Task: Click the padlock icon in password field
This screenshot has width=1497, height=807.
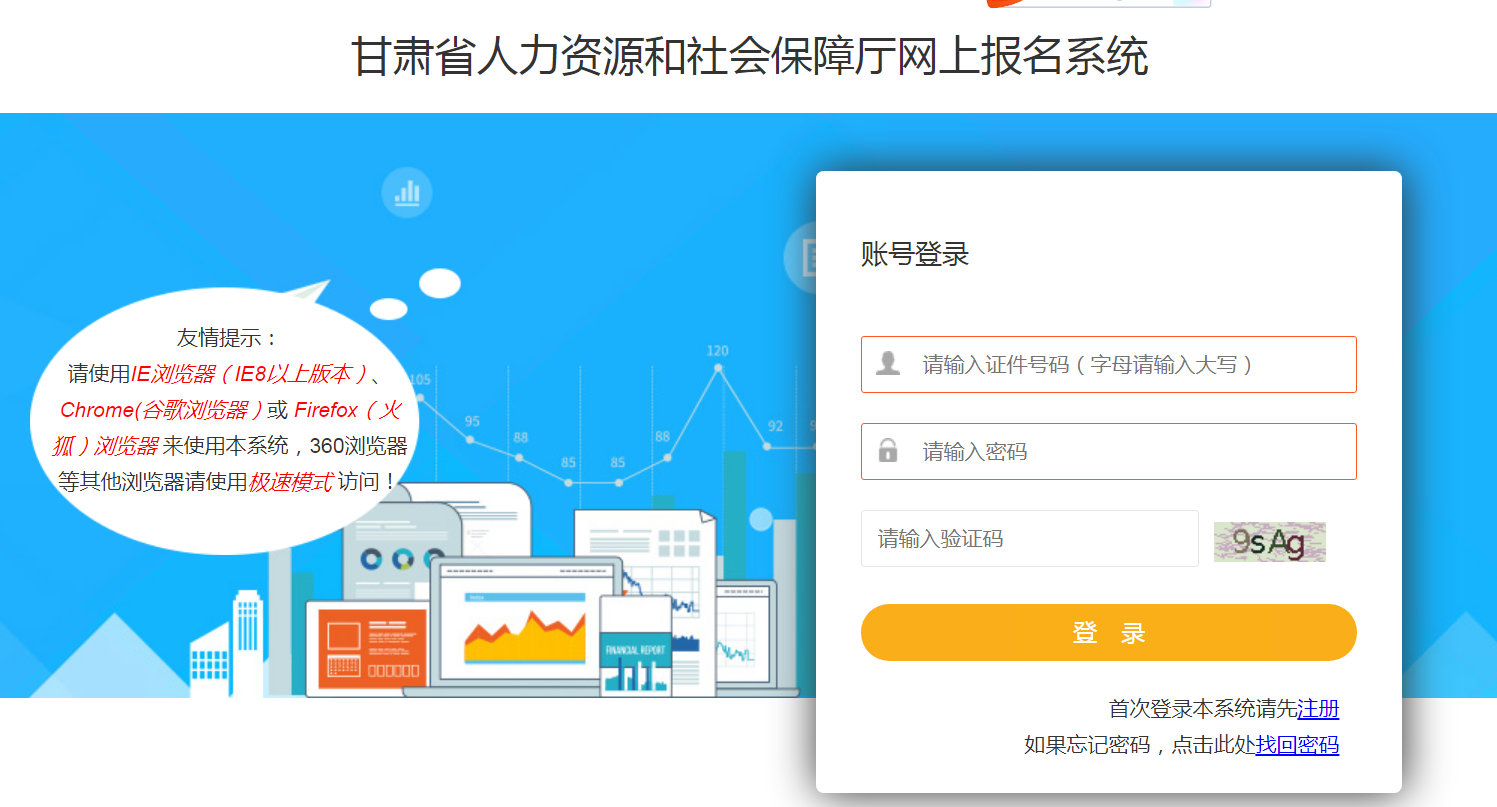Action: point(888,450)
